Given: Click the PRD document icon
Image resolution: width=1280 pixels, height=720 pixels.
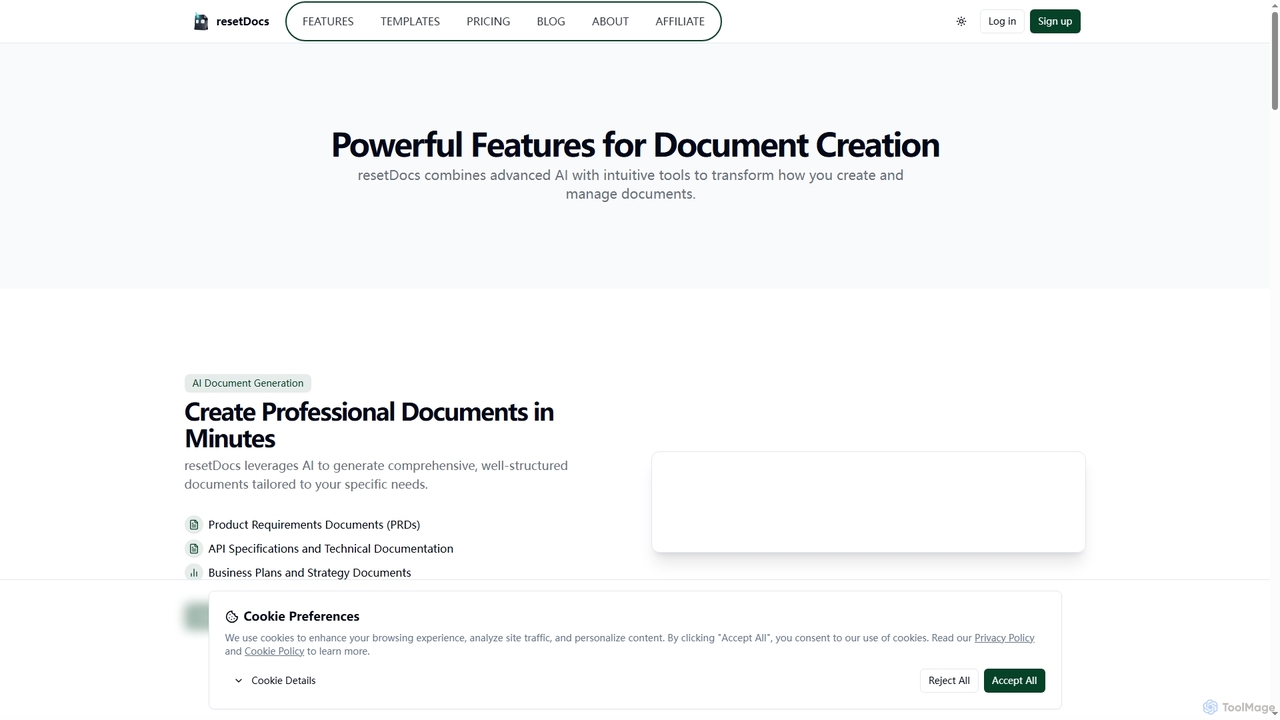Looking at the screenshot, I should tap(194, 524).
